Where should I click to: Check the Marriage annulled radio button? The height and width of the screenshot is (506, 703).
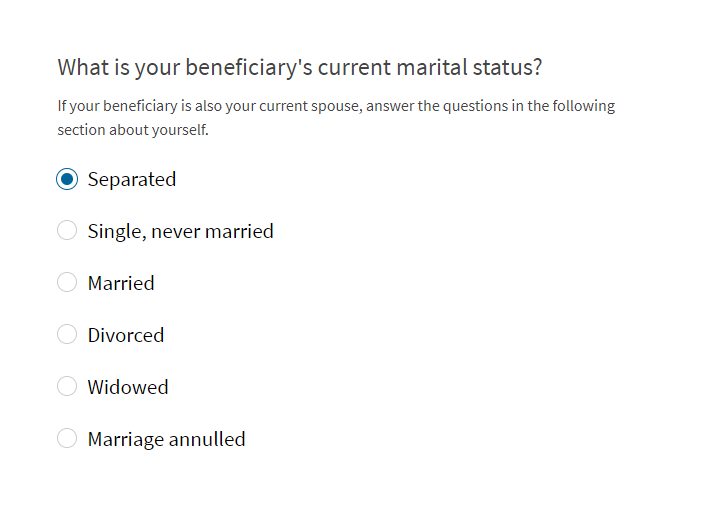(x=67, y=438)
